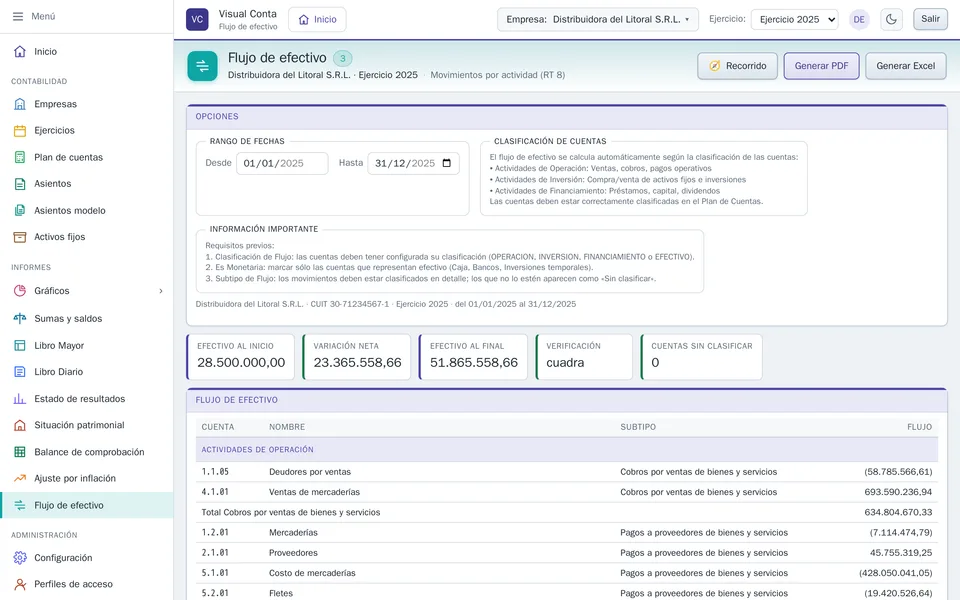The image size is (960, 600).
Task: Click the Ejercicios calendar icon
Action: (x=20, y=130)
